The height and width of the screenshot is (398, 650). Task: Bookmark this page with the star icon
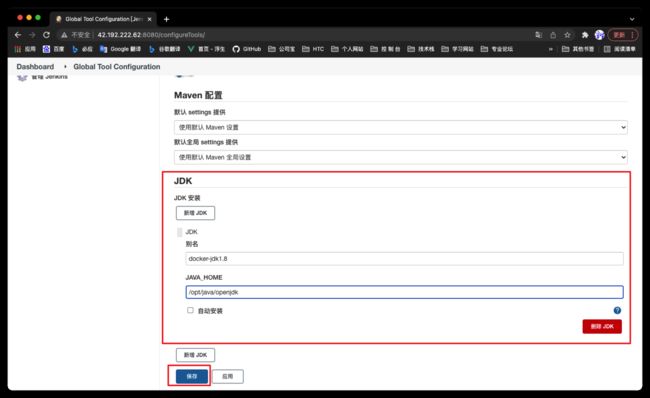pyautogui.click(x=568, y=35)
